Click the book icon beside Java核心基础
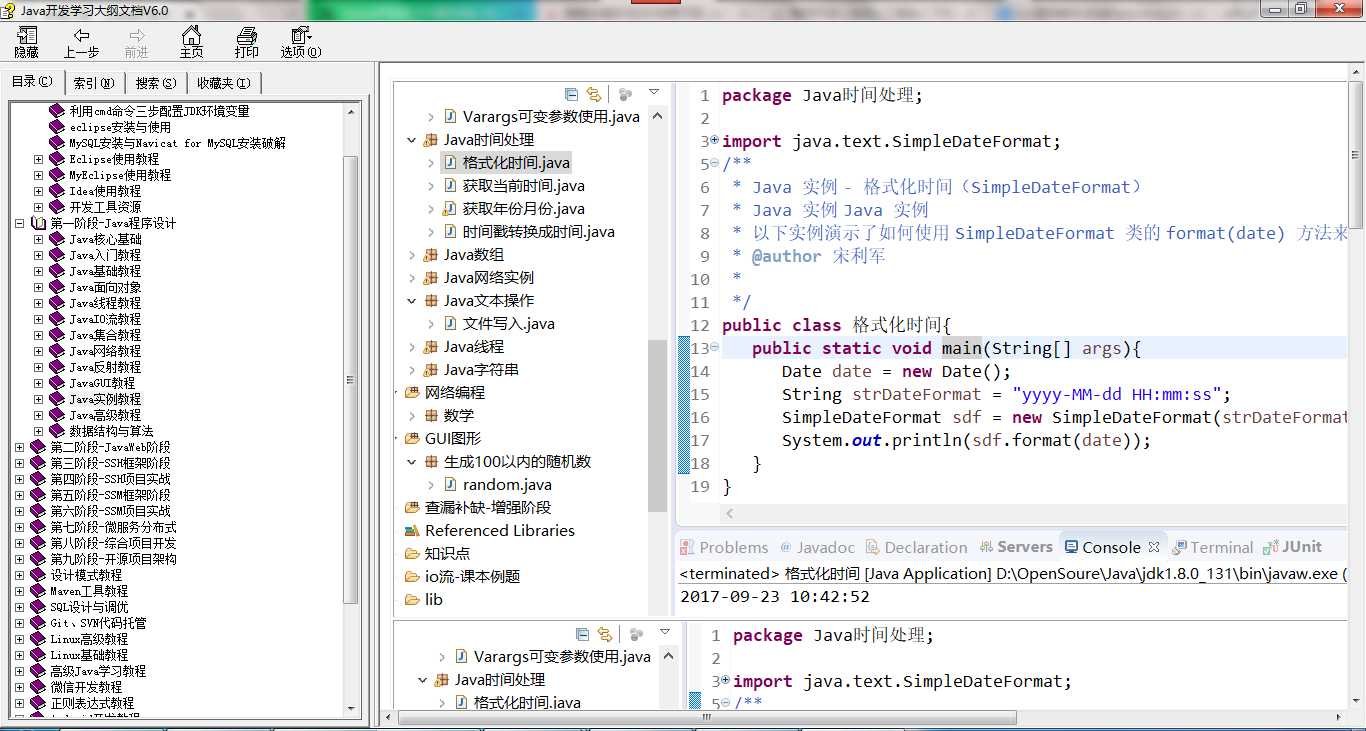Image resolution: width=1366 pixels, height=731 pixels. coord(57,239)
